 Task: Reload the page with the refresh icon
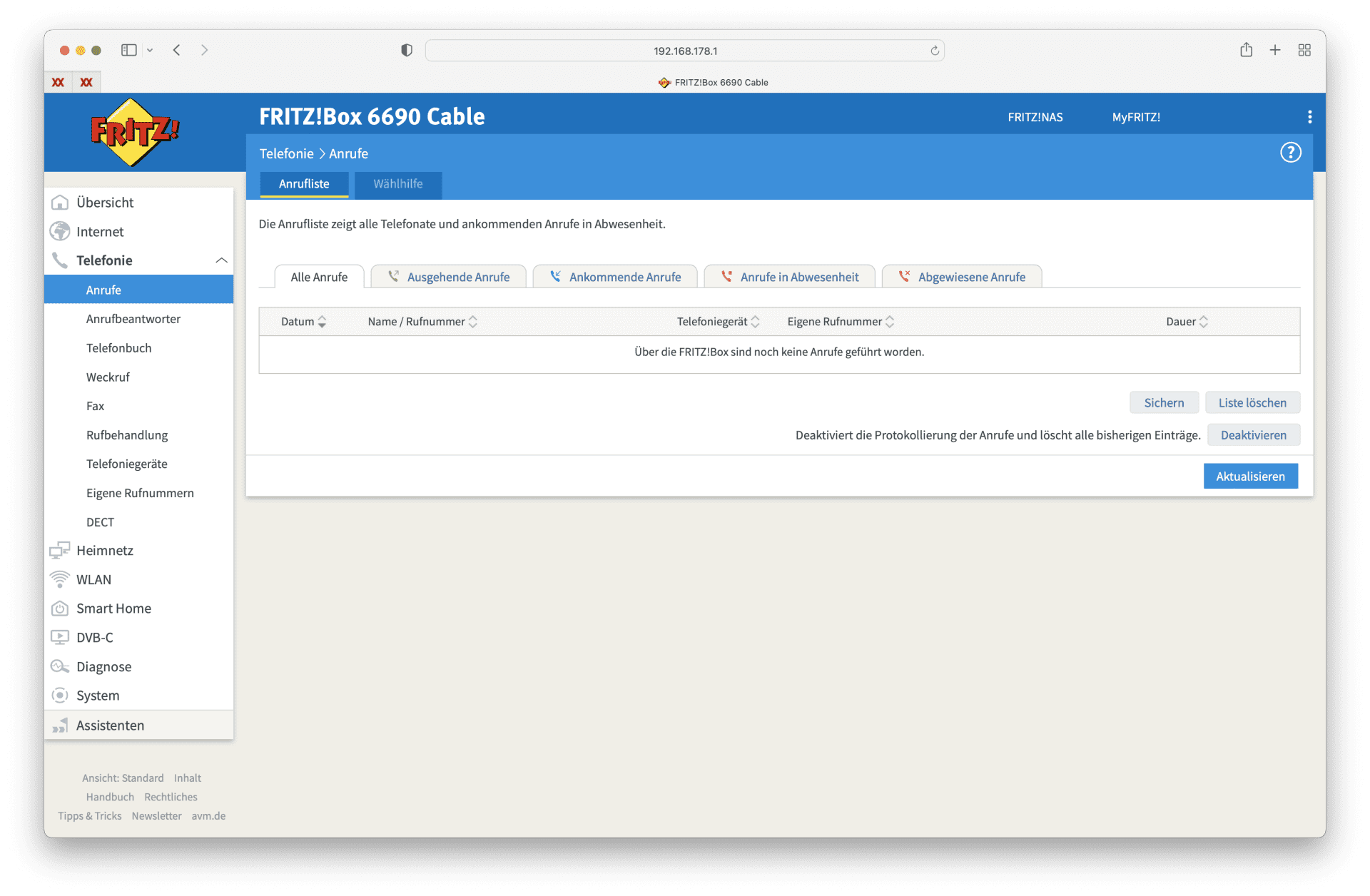pyautogui.click(x=934, y=51)
